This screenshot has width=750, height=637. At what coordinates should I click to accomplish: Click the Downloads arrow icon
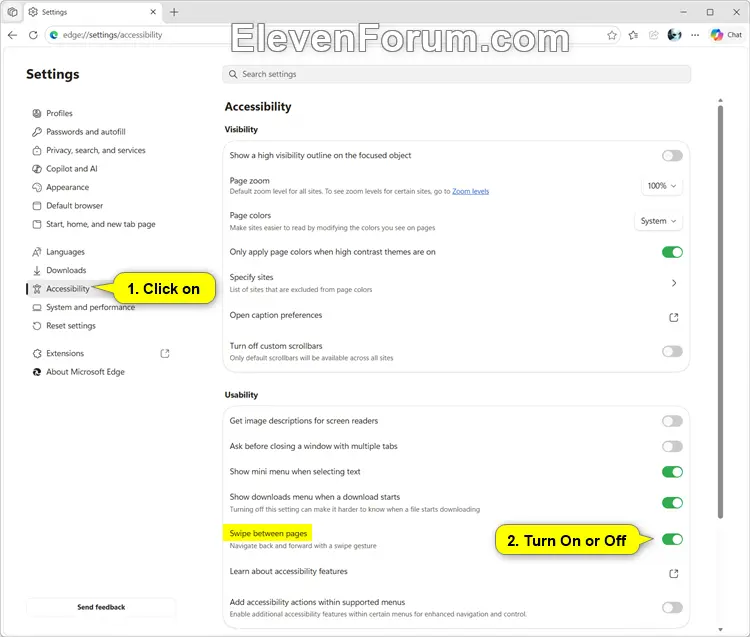click(37, 271)
